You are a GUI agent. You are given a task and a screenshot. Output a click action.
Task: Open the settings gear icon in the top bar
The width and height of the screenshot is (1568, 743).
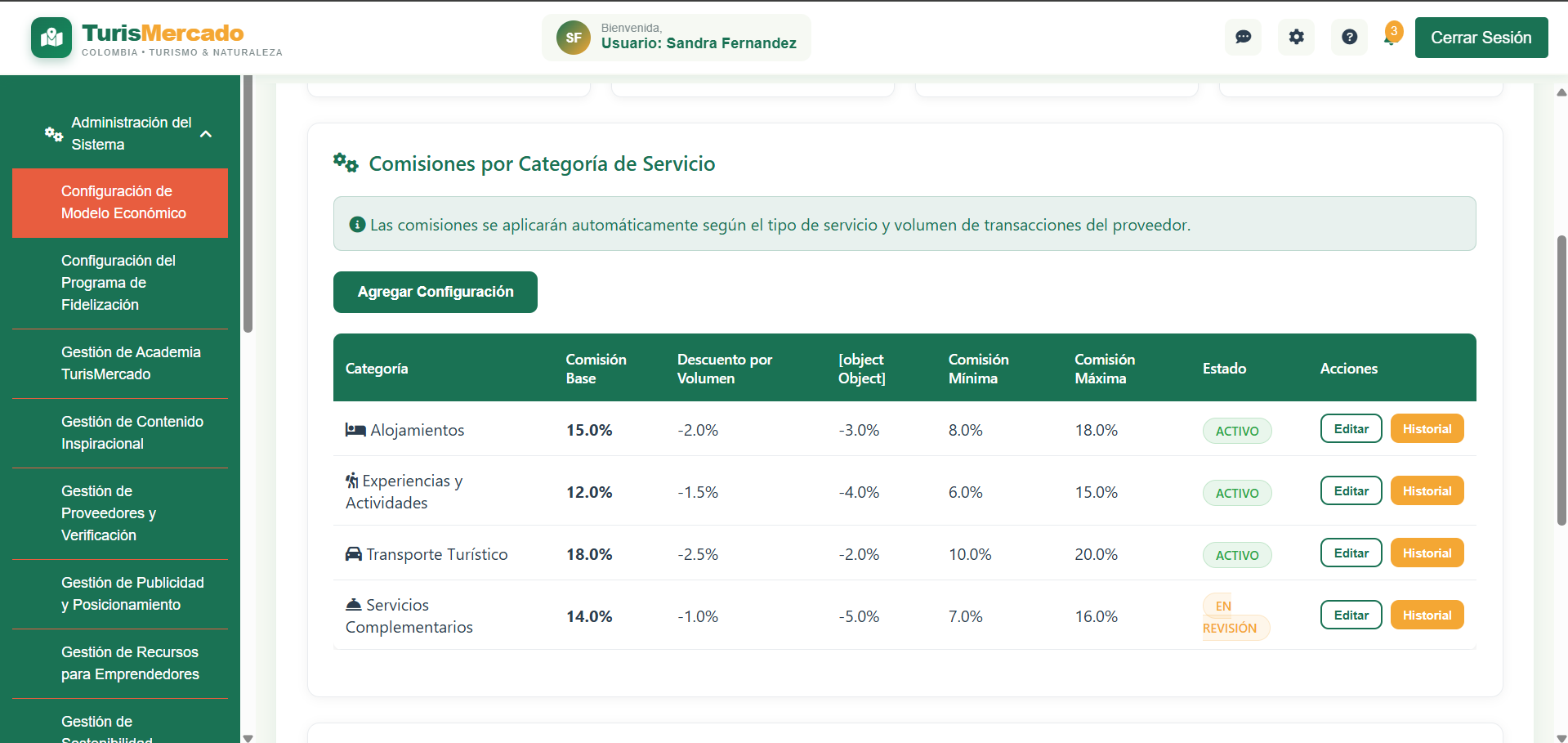tap(1296, 37)
